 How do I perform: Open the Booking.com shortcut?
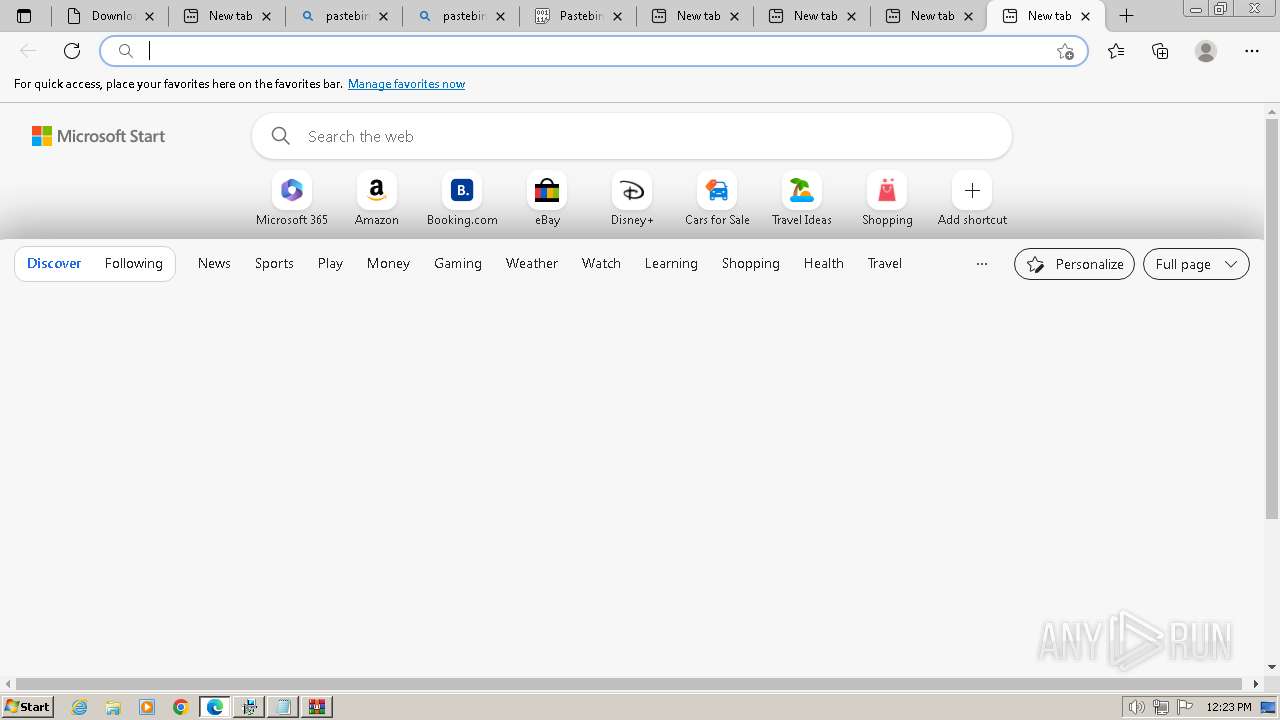pyautogui.click(x=462, y=199)
